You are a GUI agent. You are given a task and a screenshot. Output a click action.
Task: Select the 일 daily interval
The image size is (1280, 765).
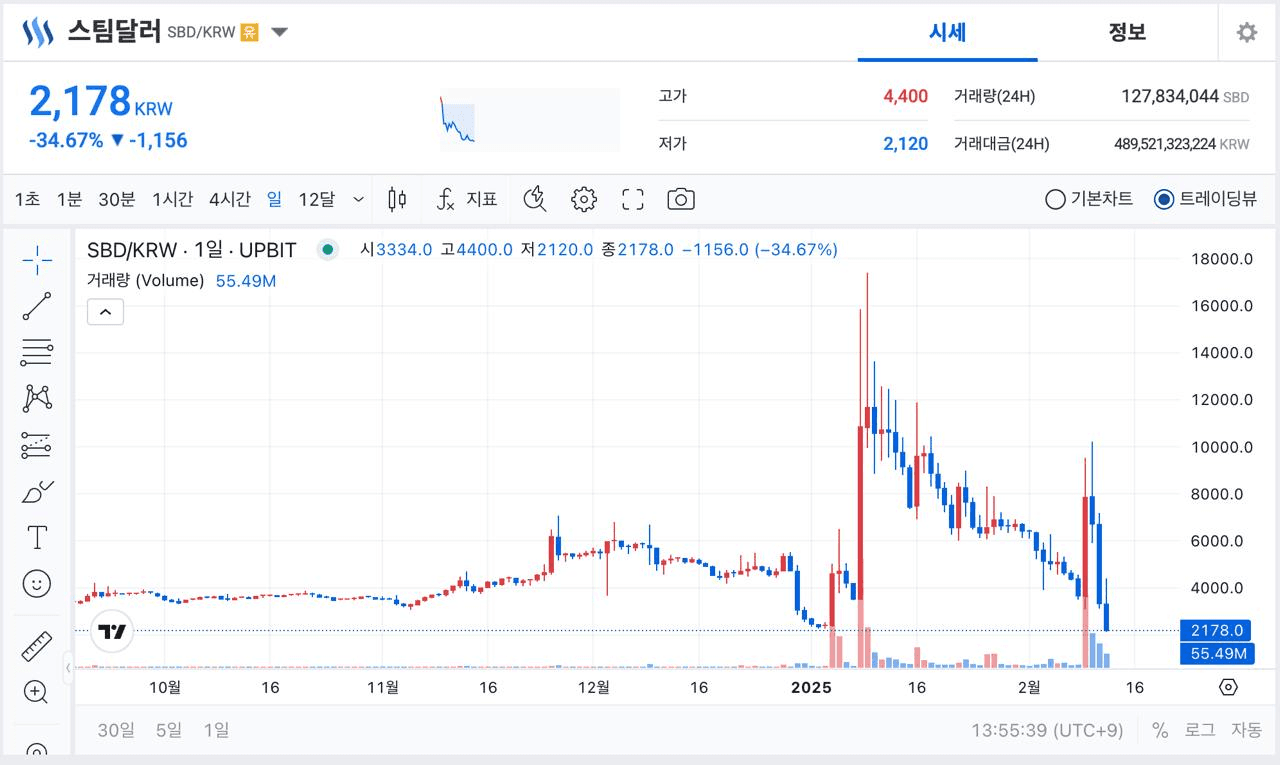pyautogui.click(x=274, y=199)
